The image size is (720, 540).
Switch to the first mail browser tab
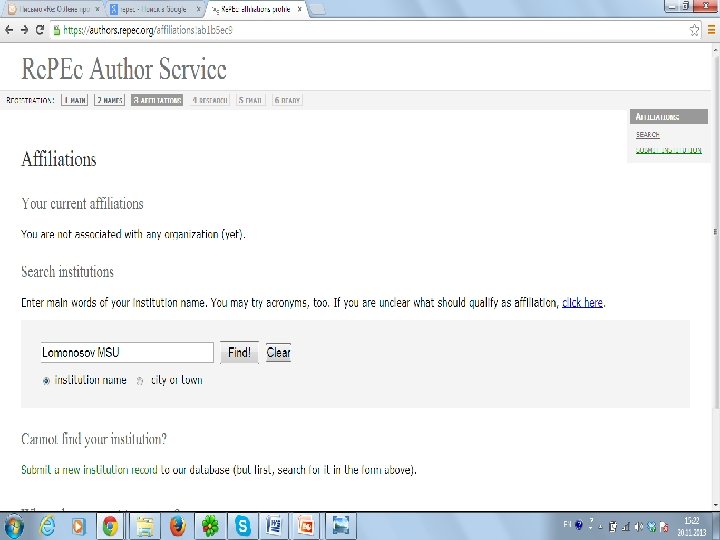[51, 9]
